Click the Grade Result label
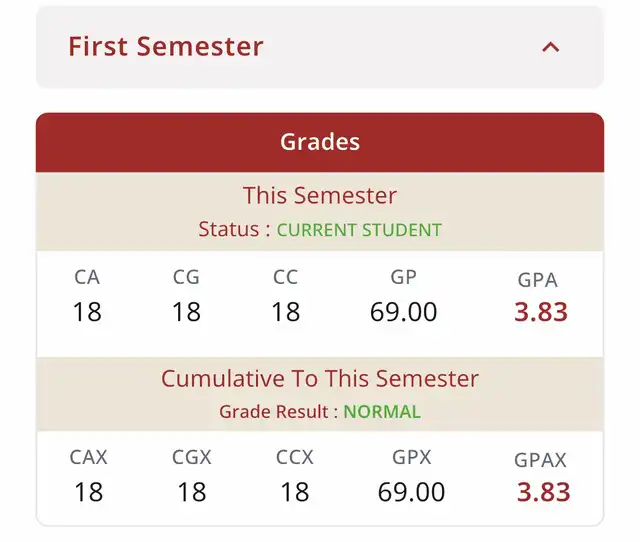640x542 pixels. pyautogui.click(x=274, y=412)
